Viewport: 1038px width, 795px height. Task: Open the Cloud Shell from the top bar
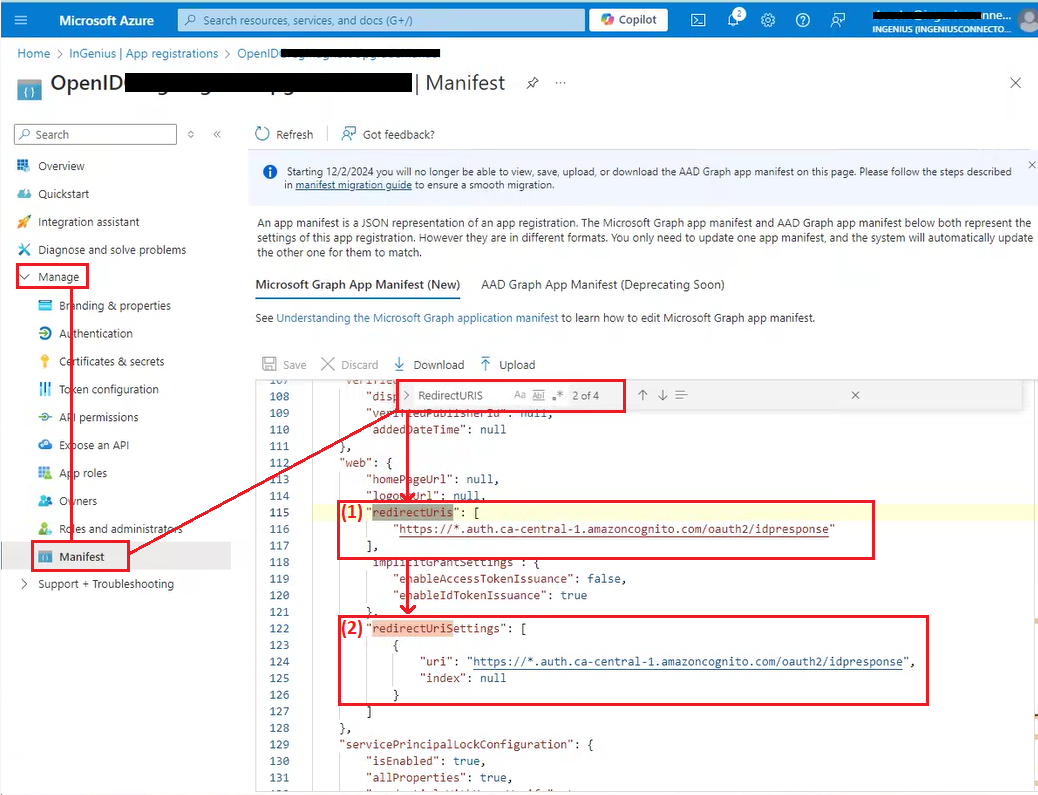coord(699,20)
